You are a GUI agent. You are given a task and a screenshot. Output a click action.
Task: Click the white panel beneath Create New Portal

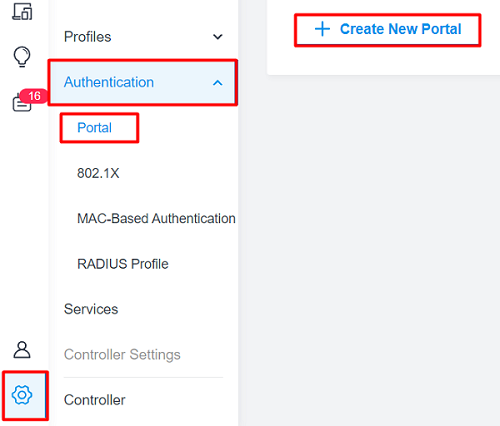[x=383, y=61]
